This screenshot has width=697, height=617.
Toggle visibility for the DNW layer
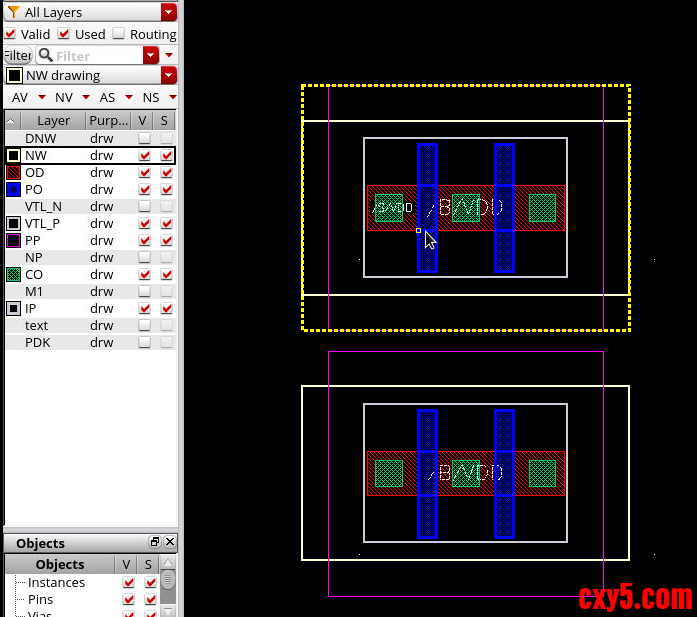coord(144,138)
